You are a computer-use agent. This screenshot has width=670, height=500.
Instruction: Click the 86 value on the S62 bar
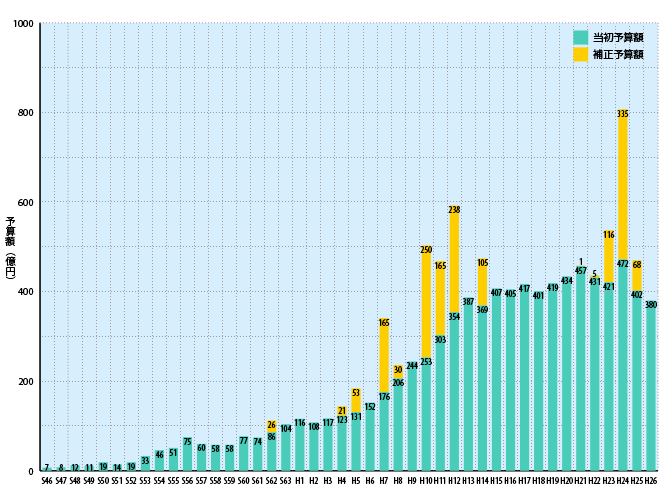271,436
